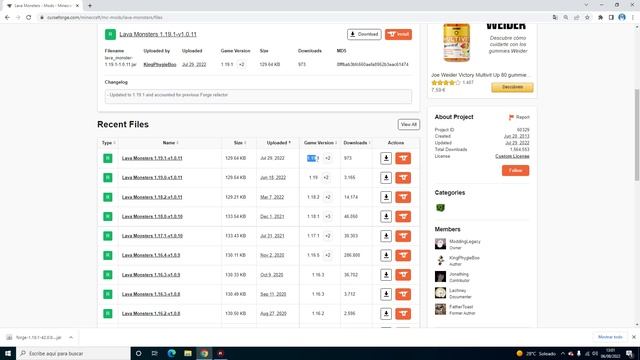
Task: Open the Chrome profile avatar
Action: click(622, 17)
